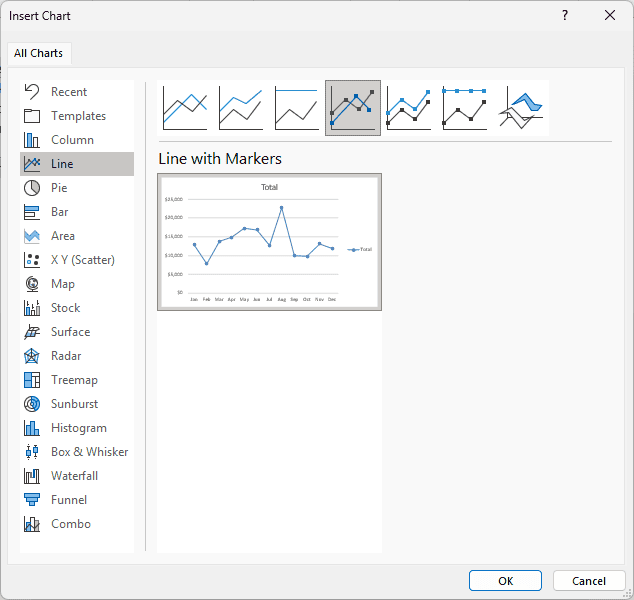Choose the Funnel chart category
634x600 pixels.
click(x=77, y=500)
